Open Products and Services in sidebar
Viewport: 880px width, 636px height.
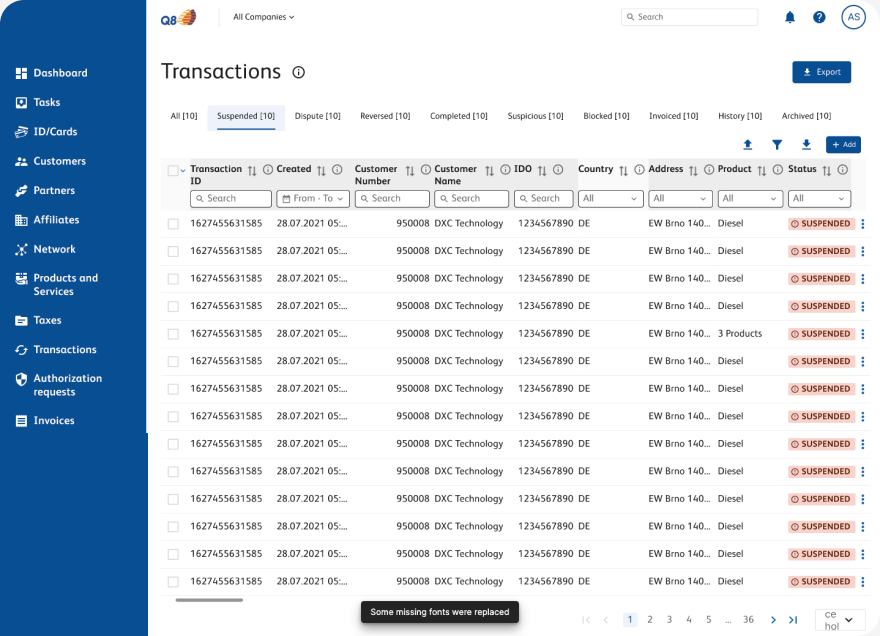[57, 285]
